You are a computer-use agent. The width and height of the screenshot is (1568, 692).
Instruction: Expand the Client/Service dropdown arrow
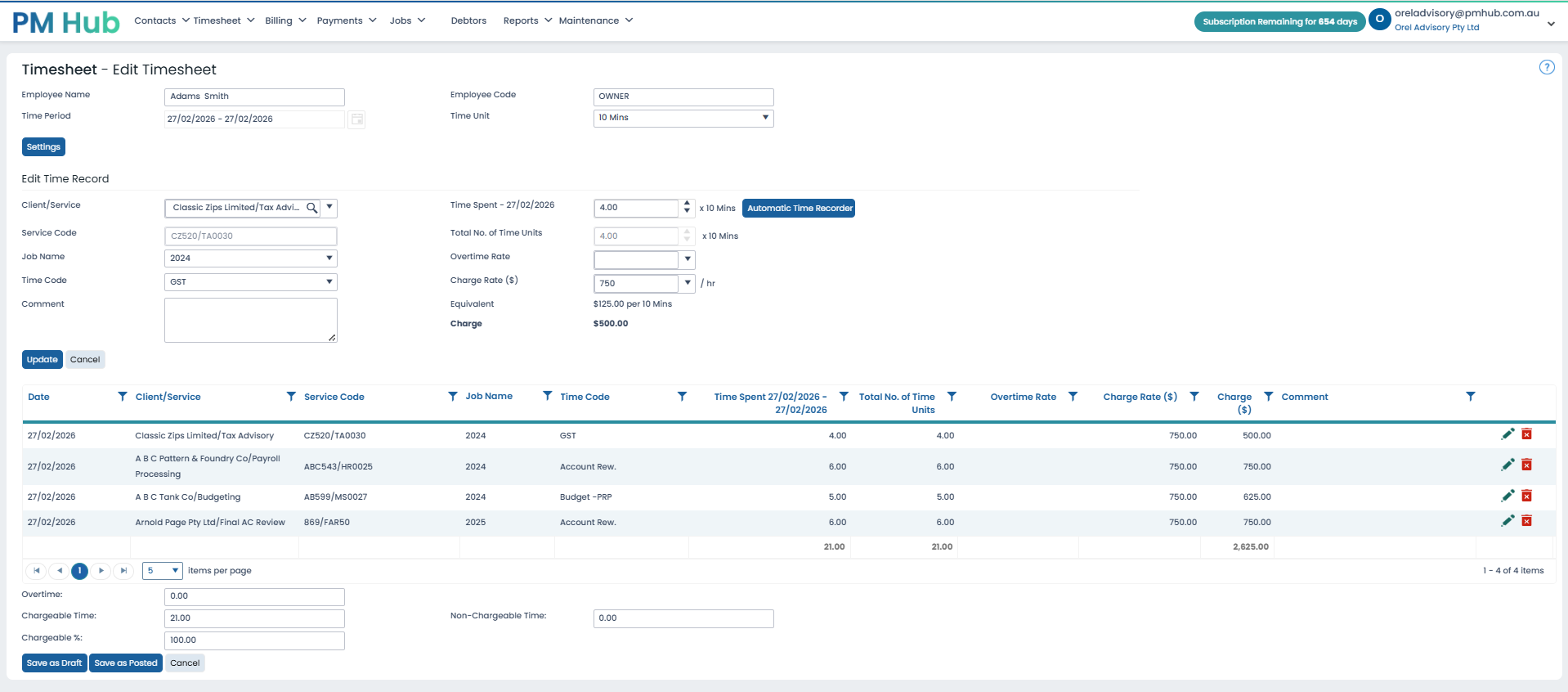pyautogui.click(x=329, y=208)
